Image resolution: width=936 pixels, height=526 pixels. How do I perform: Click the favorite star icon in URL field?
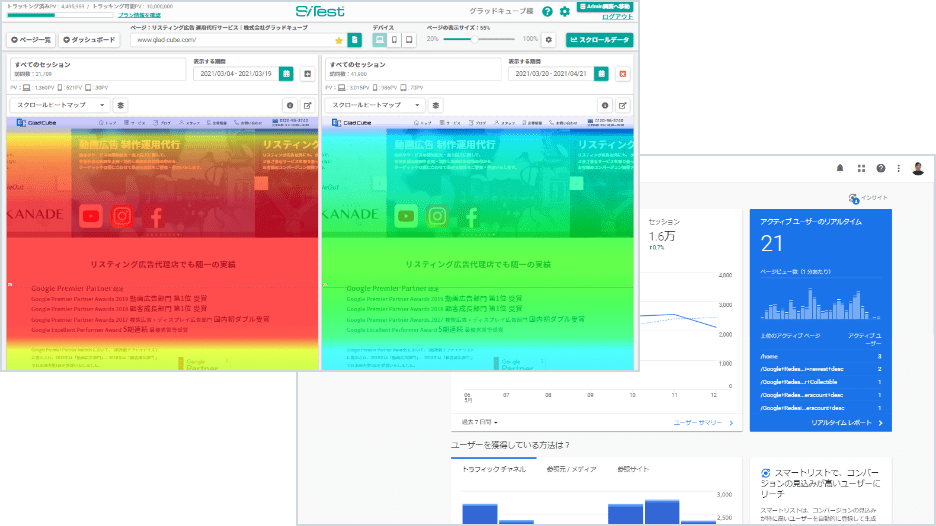point(339,40)
